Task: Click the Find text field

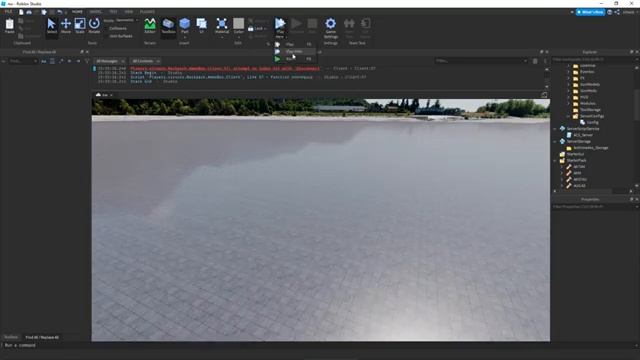Action: [x=22, y=61]
